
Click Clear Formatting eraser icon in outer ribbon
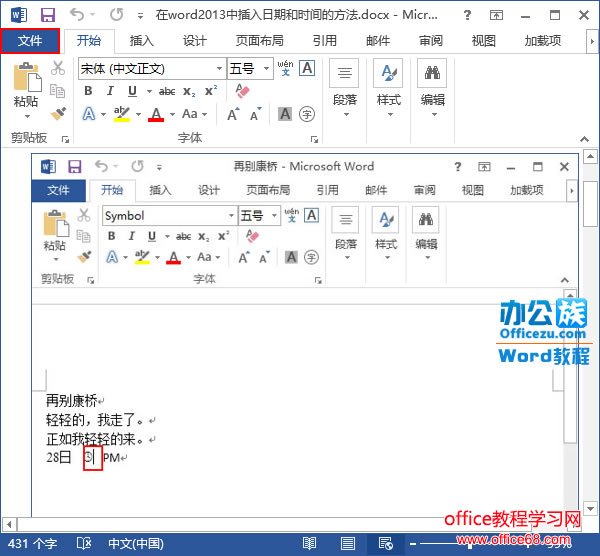[x=242, y=91]
